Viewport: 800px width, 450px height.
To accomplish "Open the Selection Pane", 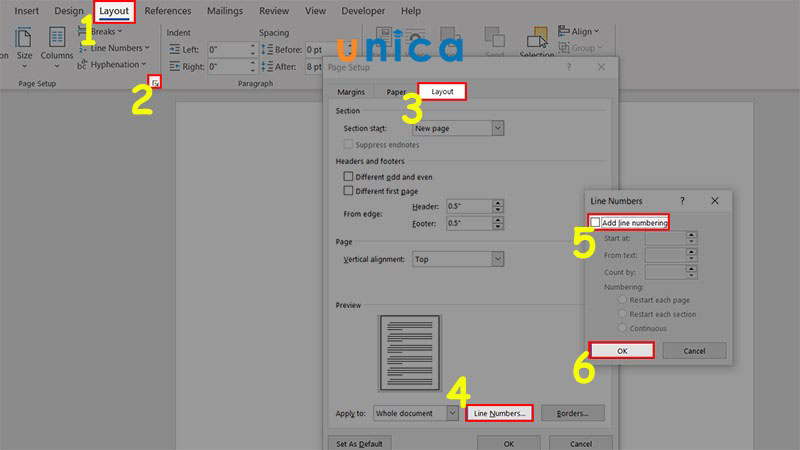I will (537, 43).
